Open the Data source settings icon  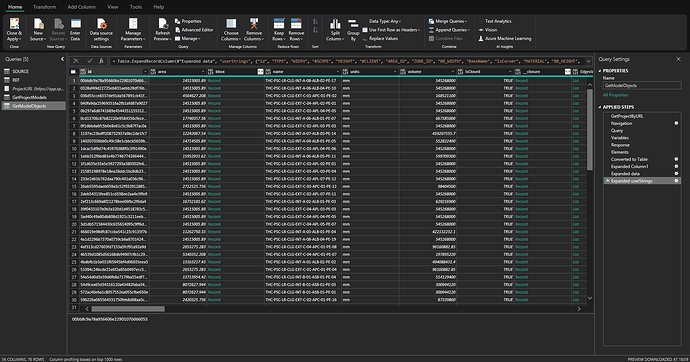101,24
